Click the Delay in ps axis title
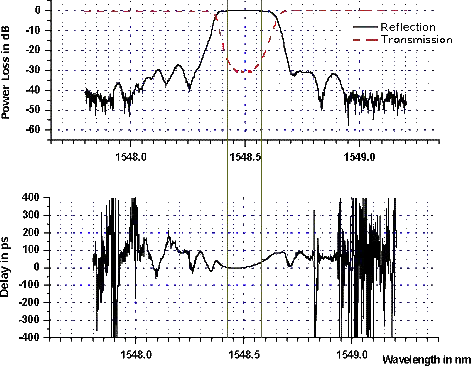Screen dimensions: 471x366 [5, 267]
